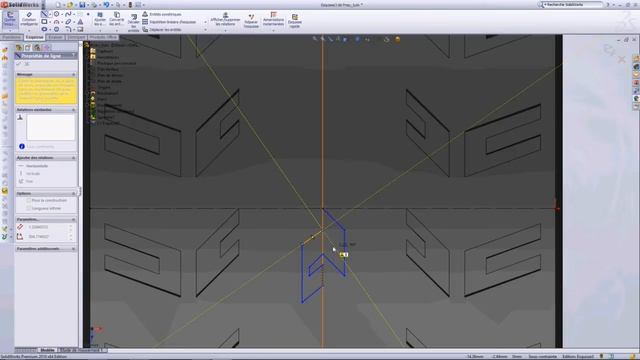This screenshot has width=640, height=360.
Task: Open dropdown arrow below Cotation intelligente
Action: pyautogui.click(x=29, y=30)
